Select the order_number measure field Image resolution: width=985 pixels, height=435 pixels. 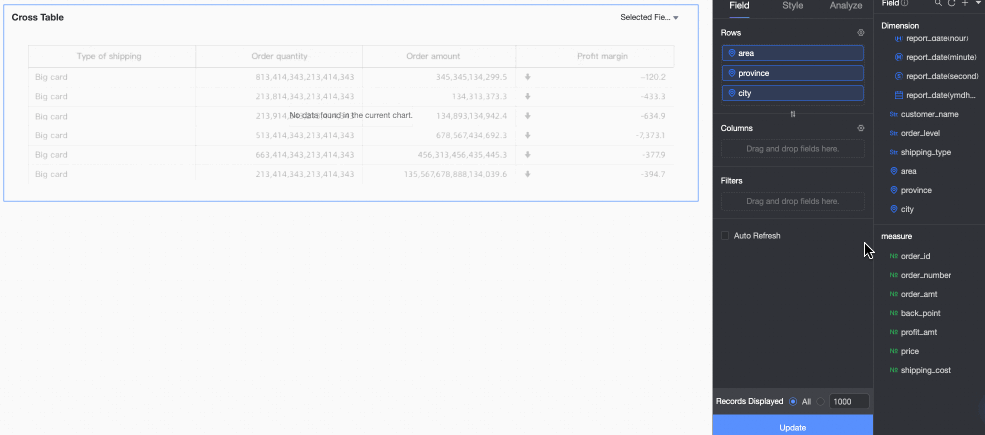pyautogui.click(x=926, y=275)
